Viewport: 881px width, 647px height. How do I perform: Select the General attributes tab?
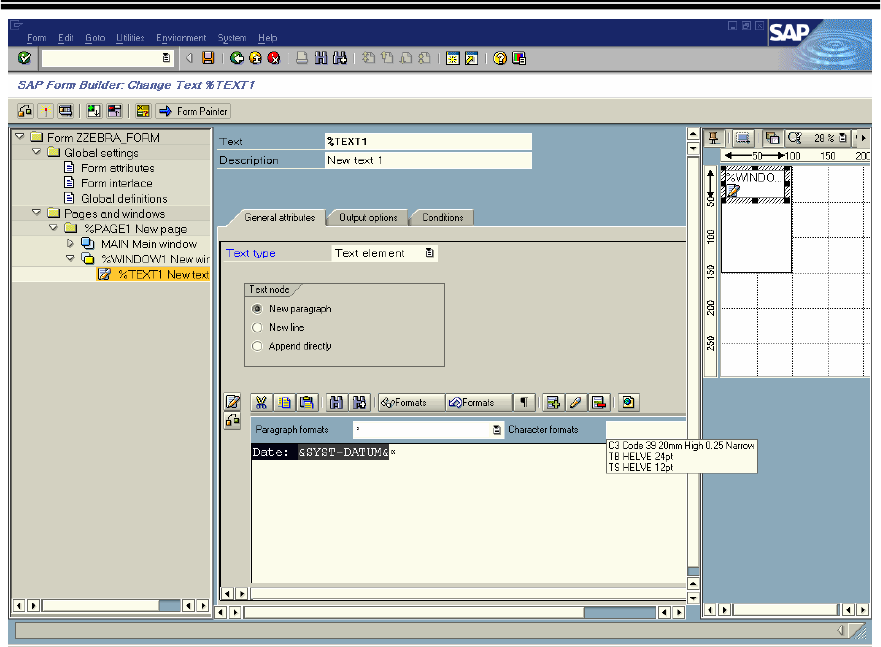279,217
